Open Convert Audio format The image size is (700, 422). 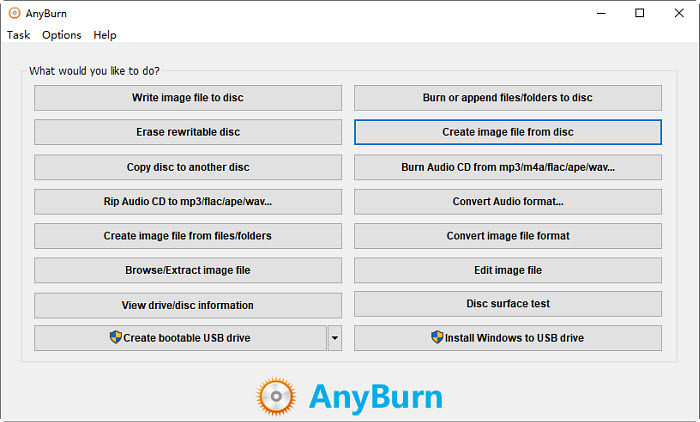coord(508,201)
